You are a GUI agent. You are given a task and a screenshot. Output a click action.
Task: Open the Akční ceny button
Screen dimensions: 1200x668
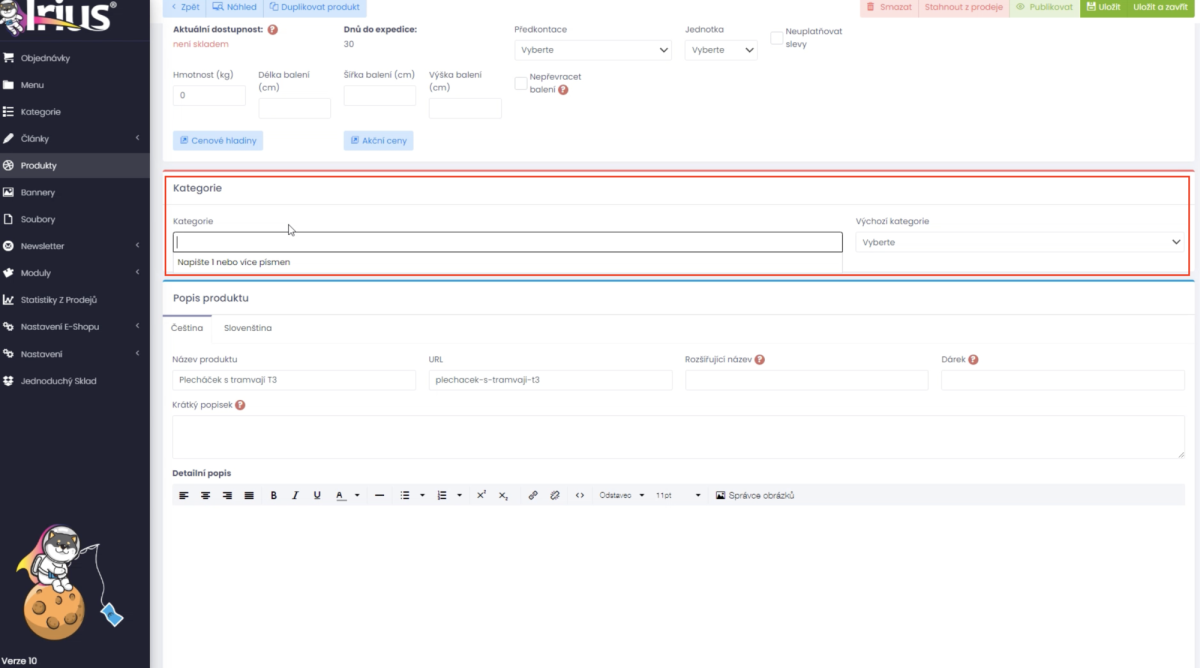pos(378,141)
